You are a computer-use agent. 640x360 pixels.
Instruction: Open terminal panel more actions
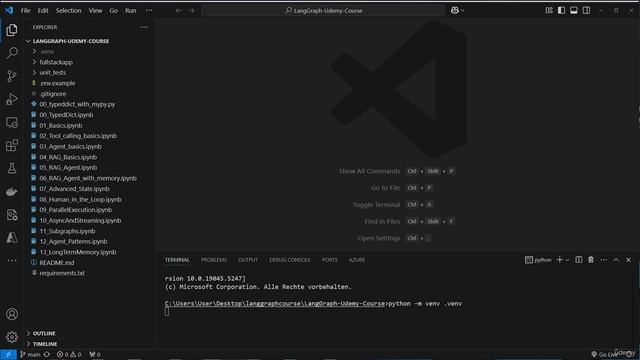tap(604, 260)
